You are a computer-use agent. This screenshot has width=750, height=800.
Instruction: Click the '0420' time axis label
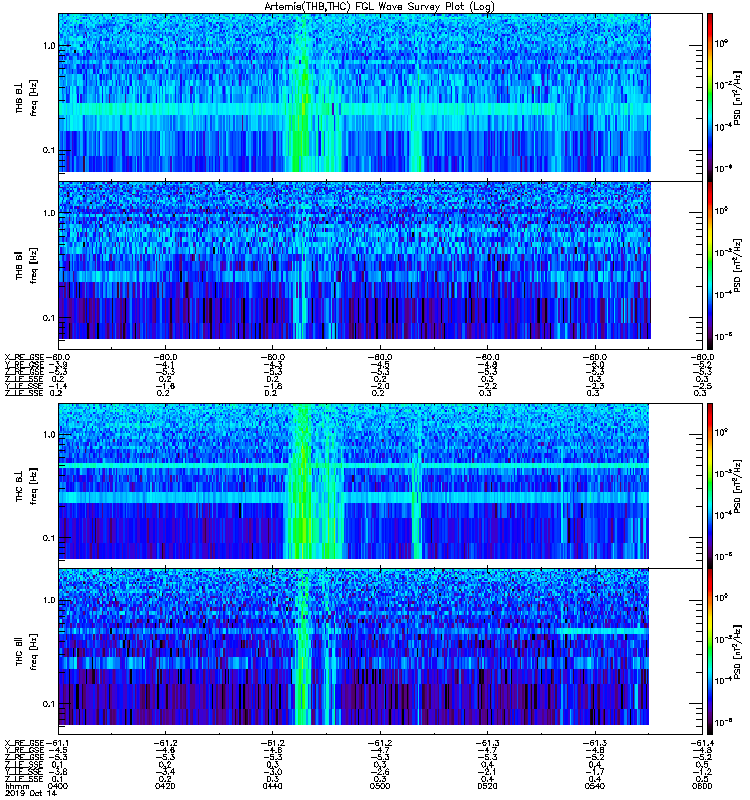165,786
